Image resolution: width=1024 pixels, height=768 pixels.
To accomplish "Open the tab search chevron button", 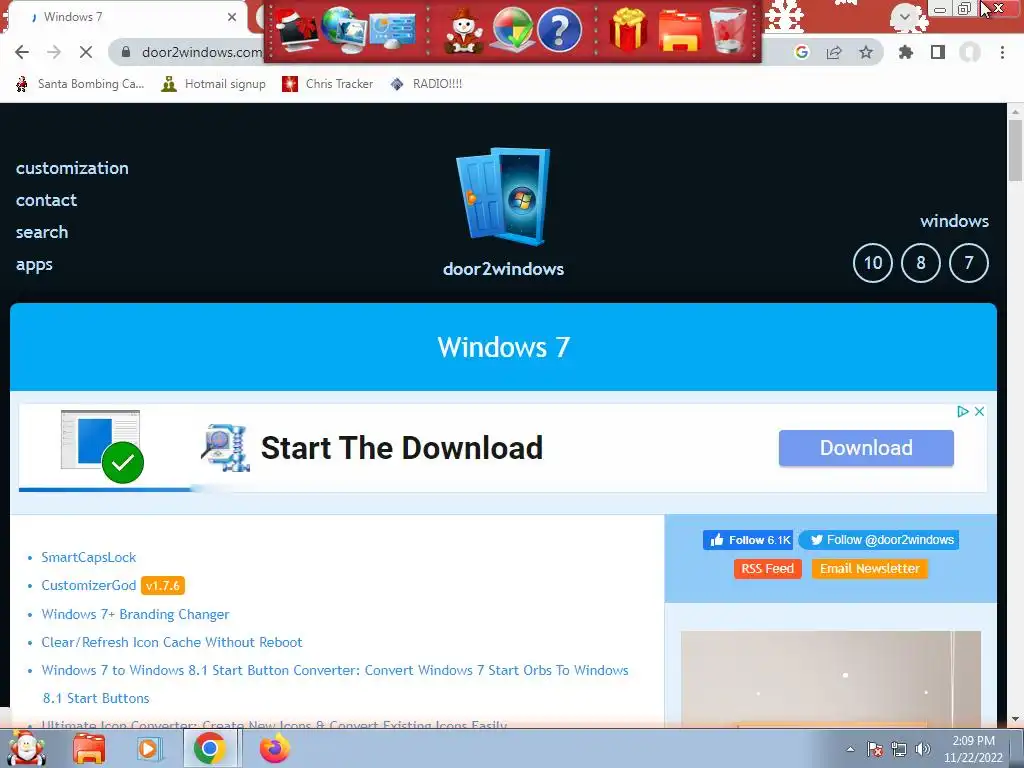I will pyautogui.click(x=904, y=16).
